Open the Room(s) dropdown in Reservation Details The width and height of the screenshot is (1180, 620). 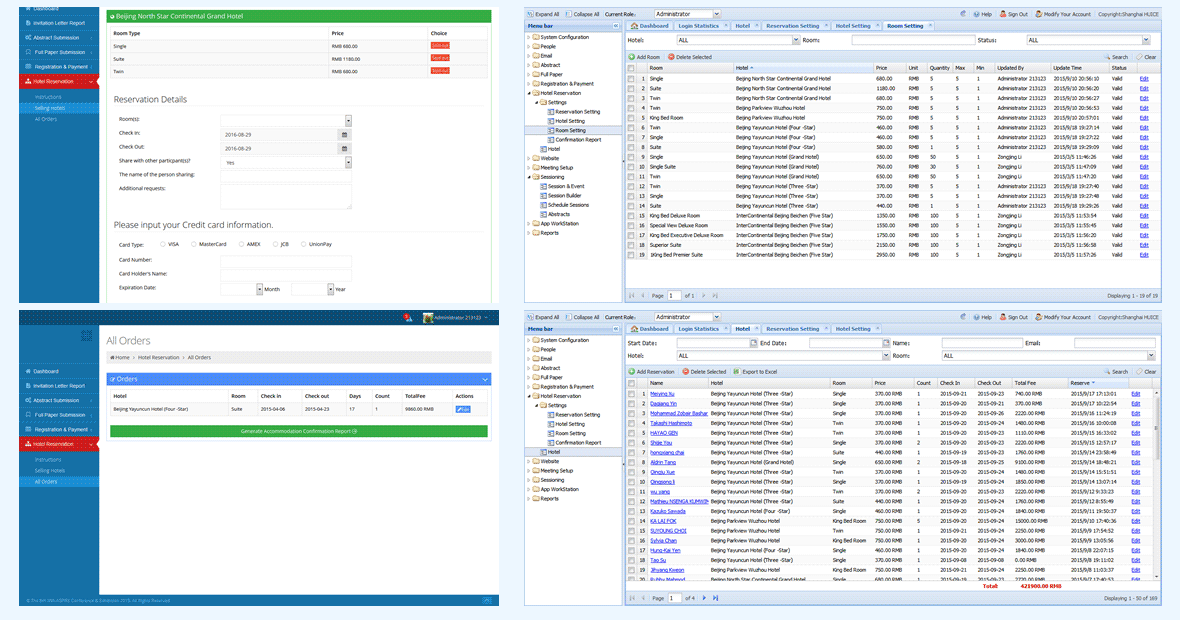click(348, 120)
